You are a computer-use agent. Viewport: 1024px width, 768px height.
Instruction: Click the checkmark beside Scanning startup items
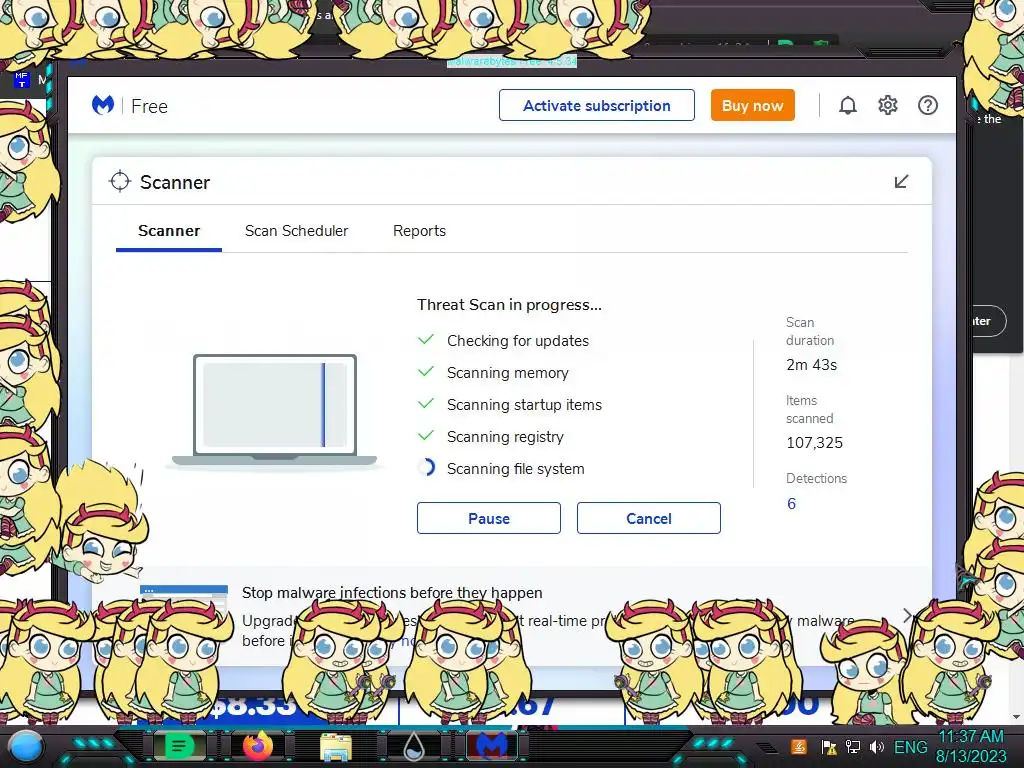click(426, 404)
